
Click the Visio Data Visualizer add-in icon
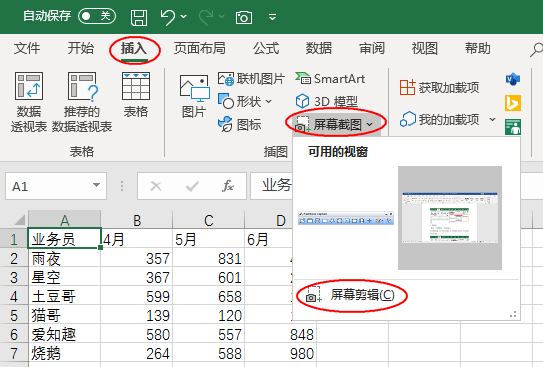[x=513, y=79]
